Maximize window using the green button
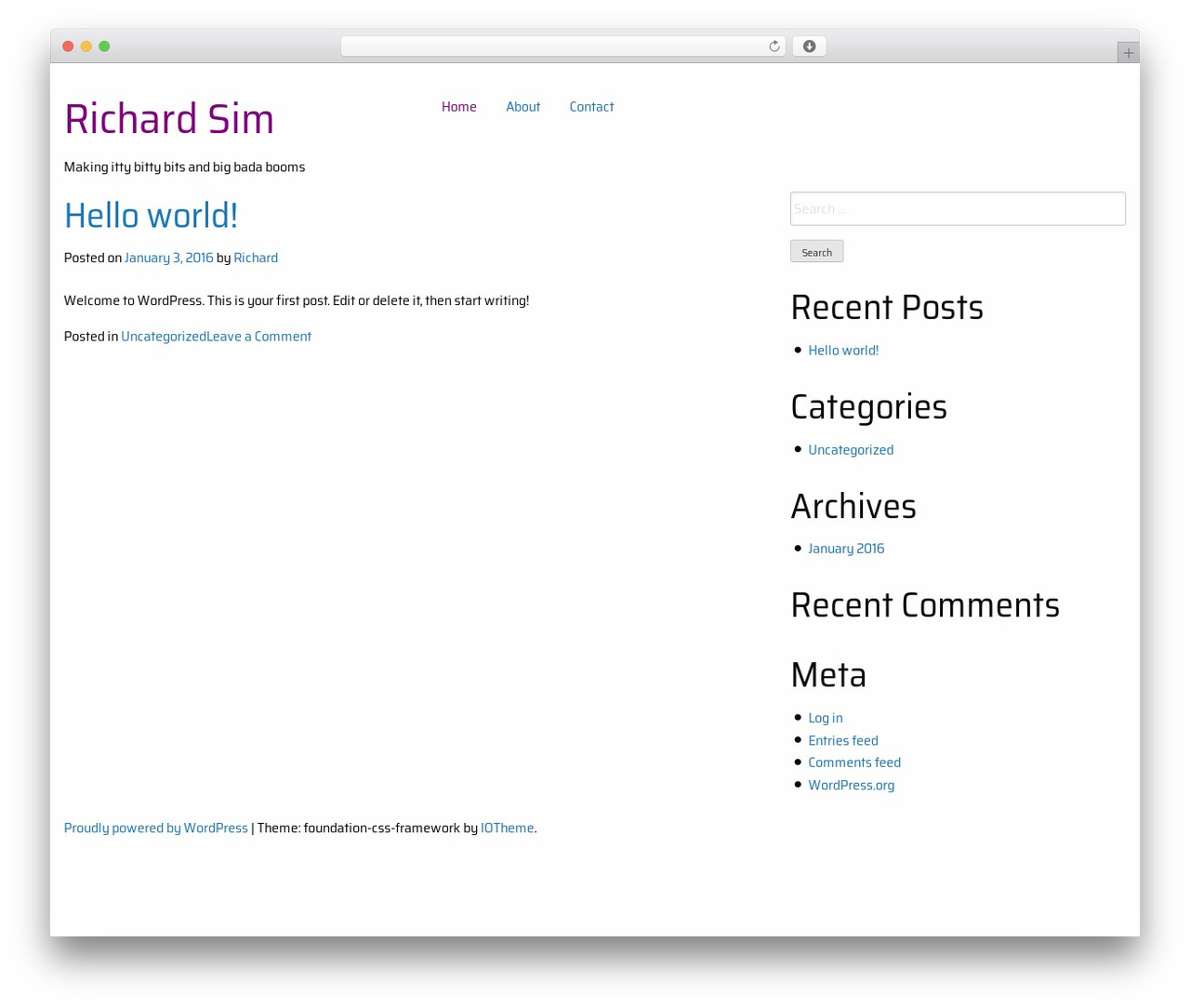This screenshot has width=1190, height=1008. coord(105,46)
